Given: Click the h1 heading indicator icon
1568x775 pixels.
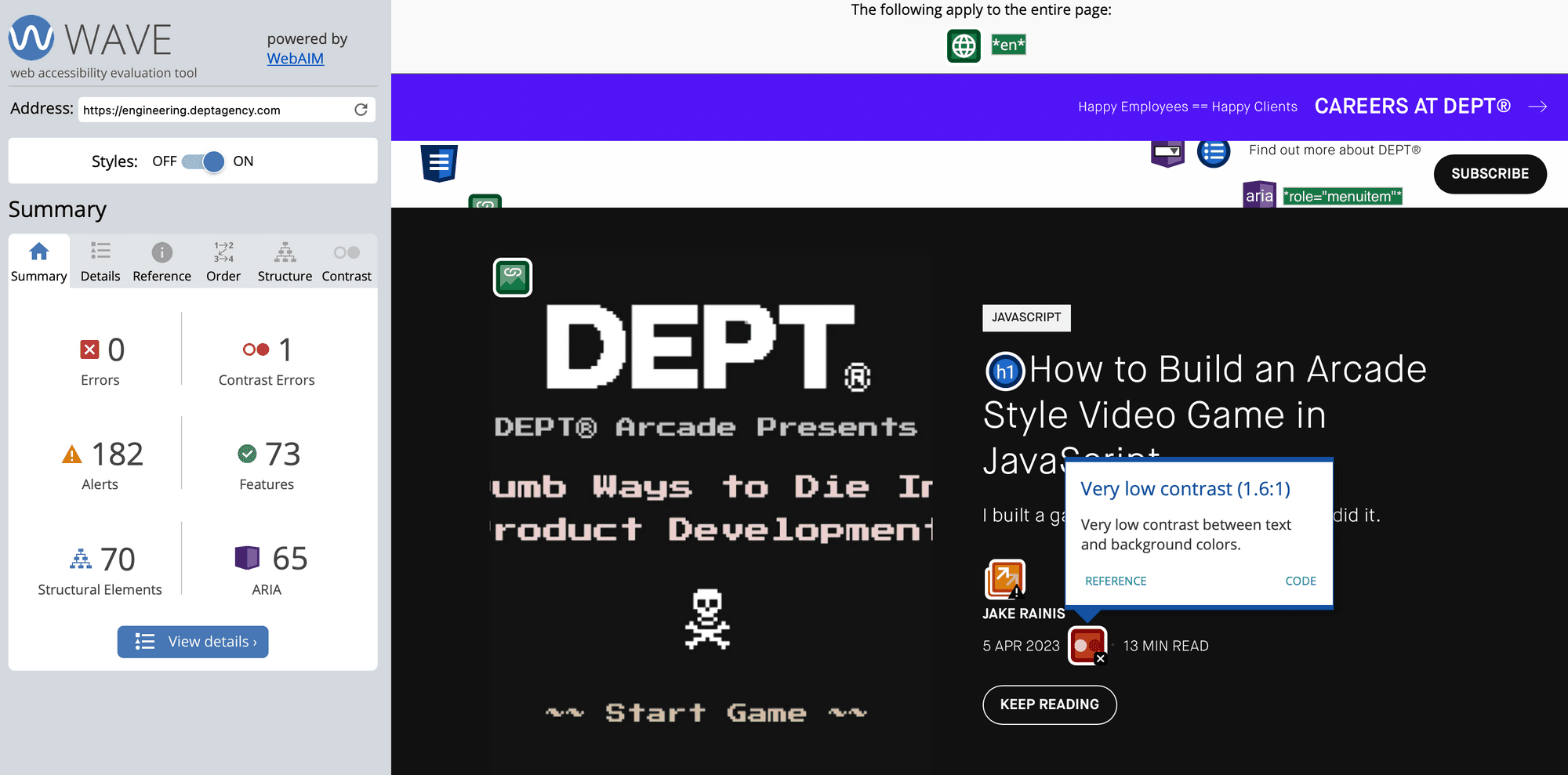Looking at the screenshot, I should coord(1004,371).
